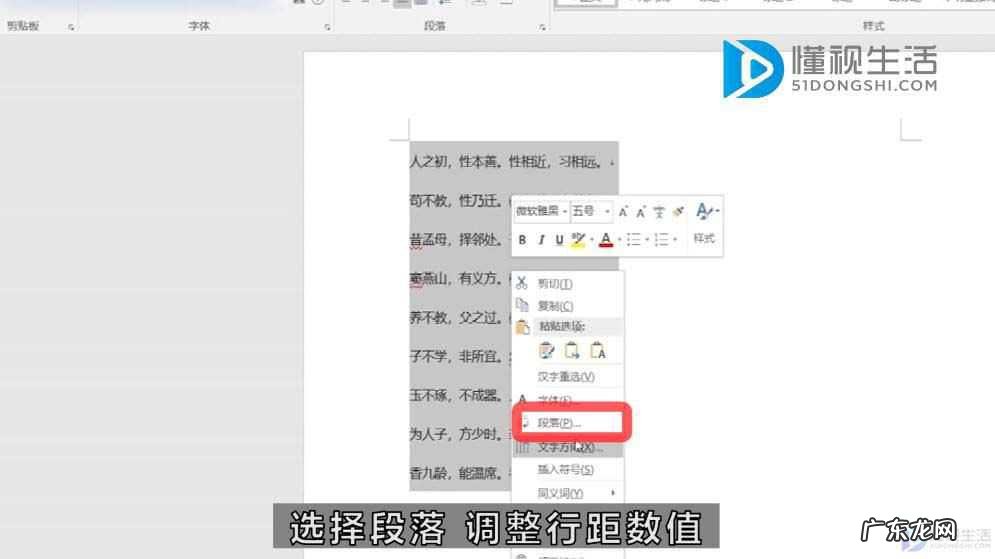The height and width of the screenshot is (559, 995).
Task: Open the numbering dropdown arrow
Action: coord(675,240)
